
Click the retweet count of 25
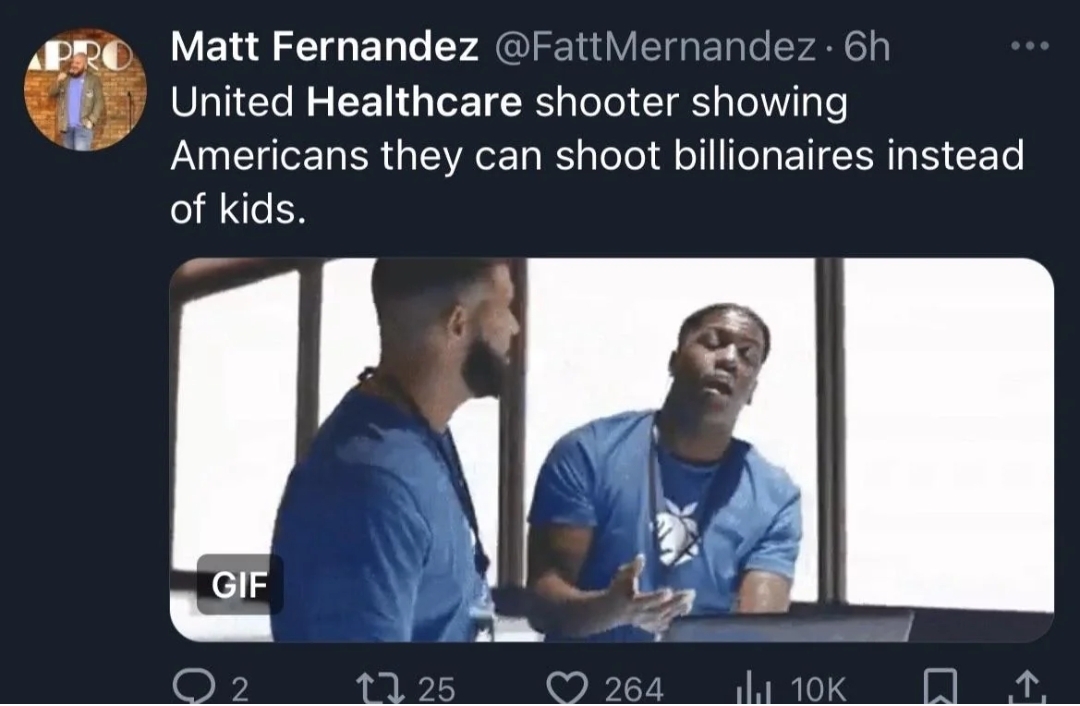point(434,688)
